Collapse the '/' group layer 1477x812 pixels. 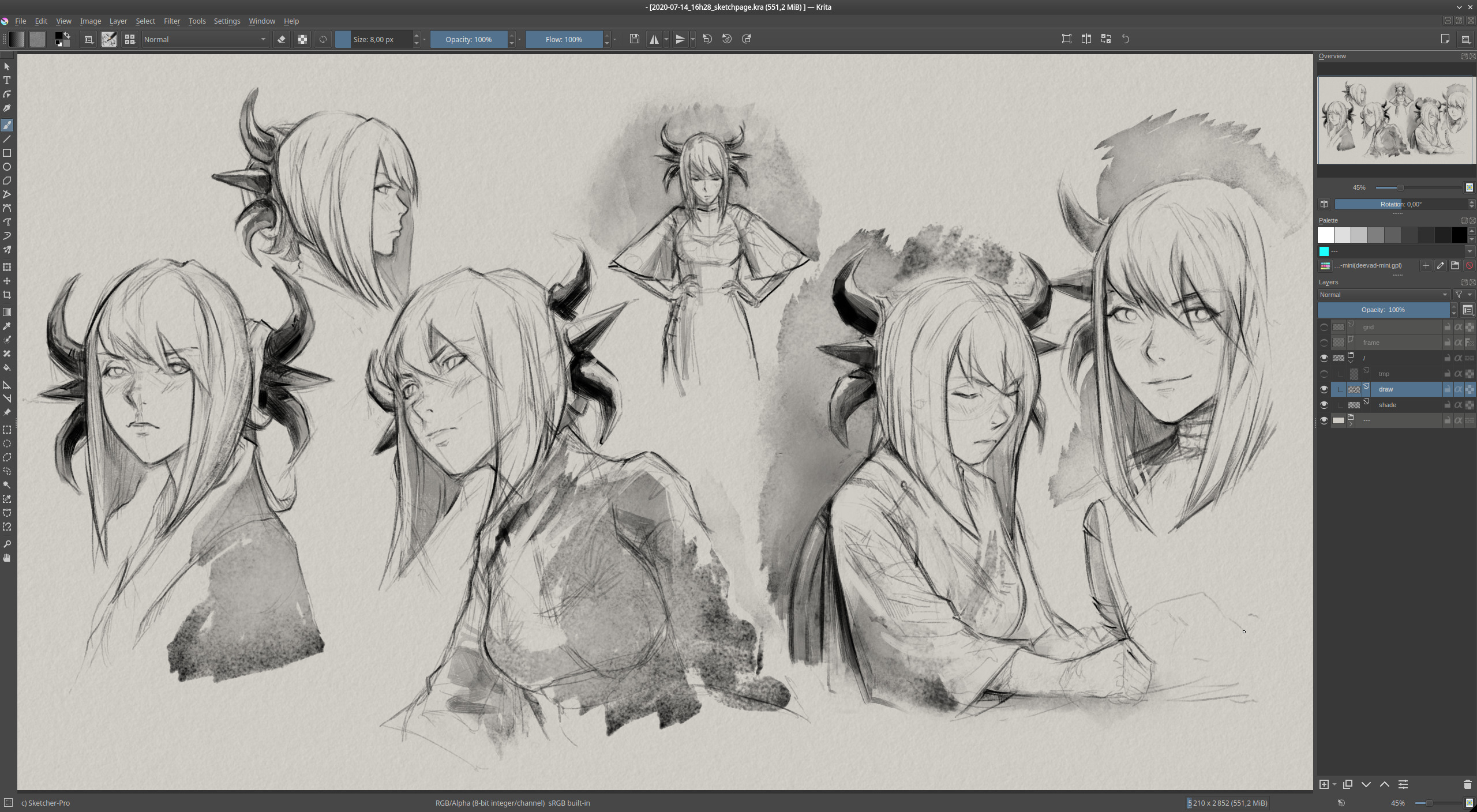click(1351, 361)
